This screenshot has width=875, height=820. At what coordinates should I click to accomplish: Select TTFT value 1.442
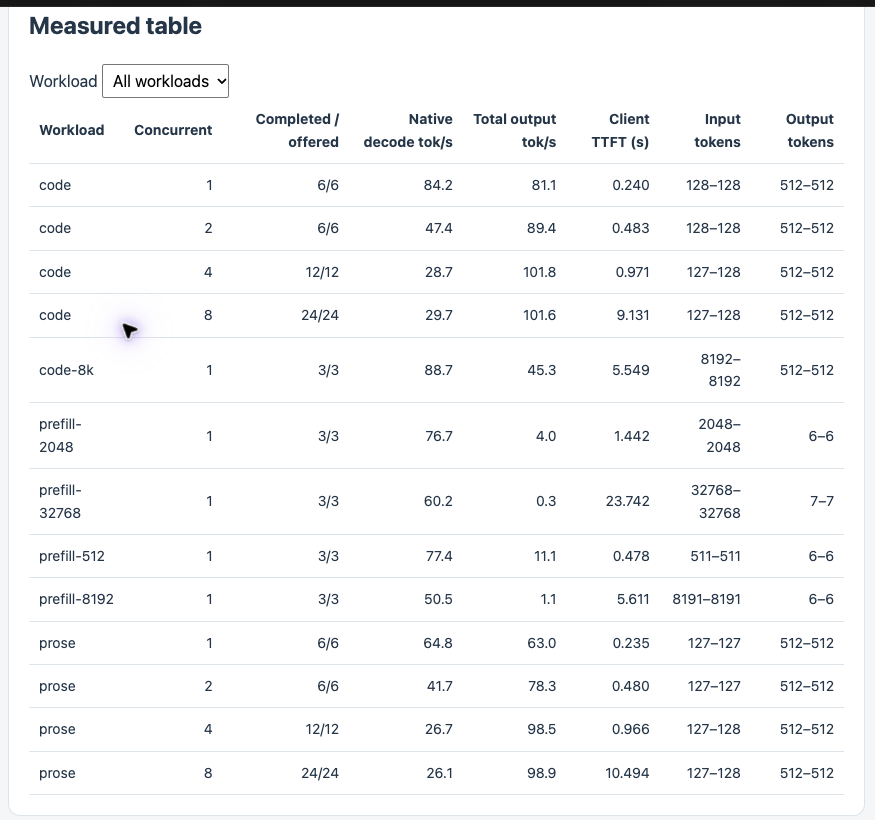pyautogui.click(x=632, y=436)
